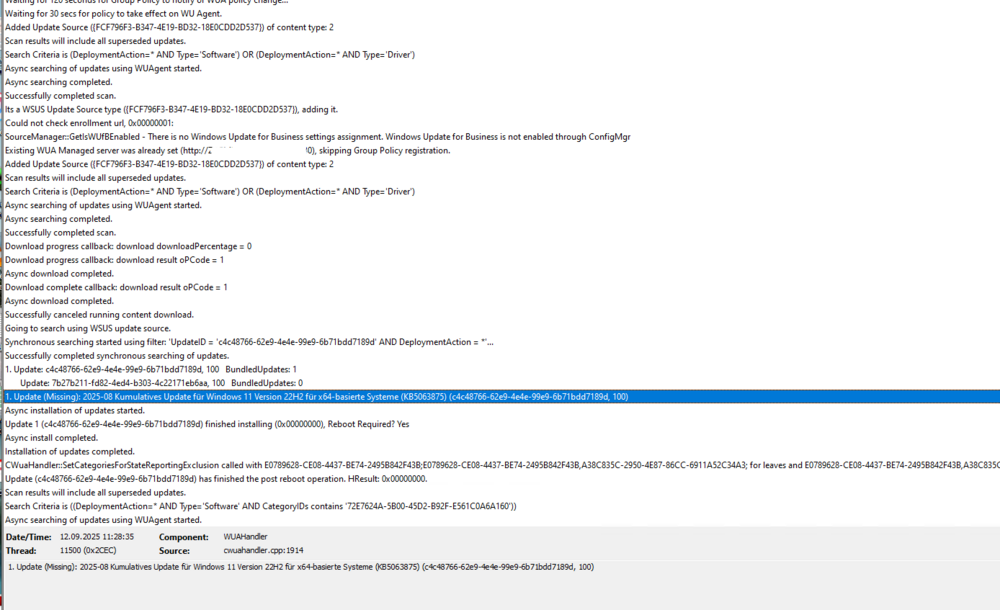The height and width of the screenshot is (610, 1000).
Task: Select 'Download progress callback: download downloadPercentage = 0' line
Action: pos(128,246)
